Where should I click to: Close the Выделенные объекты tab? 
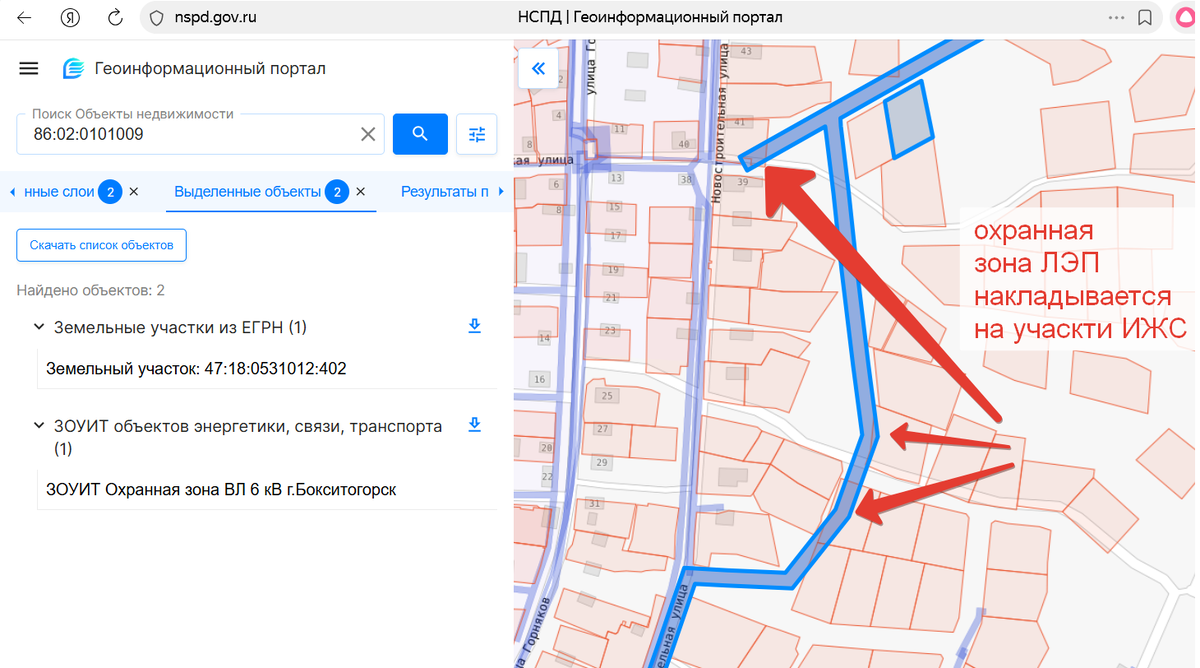click(361, 191)
